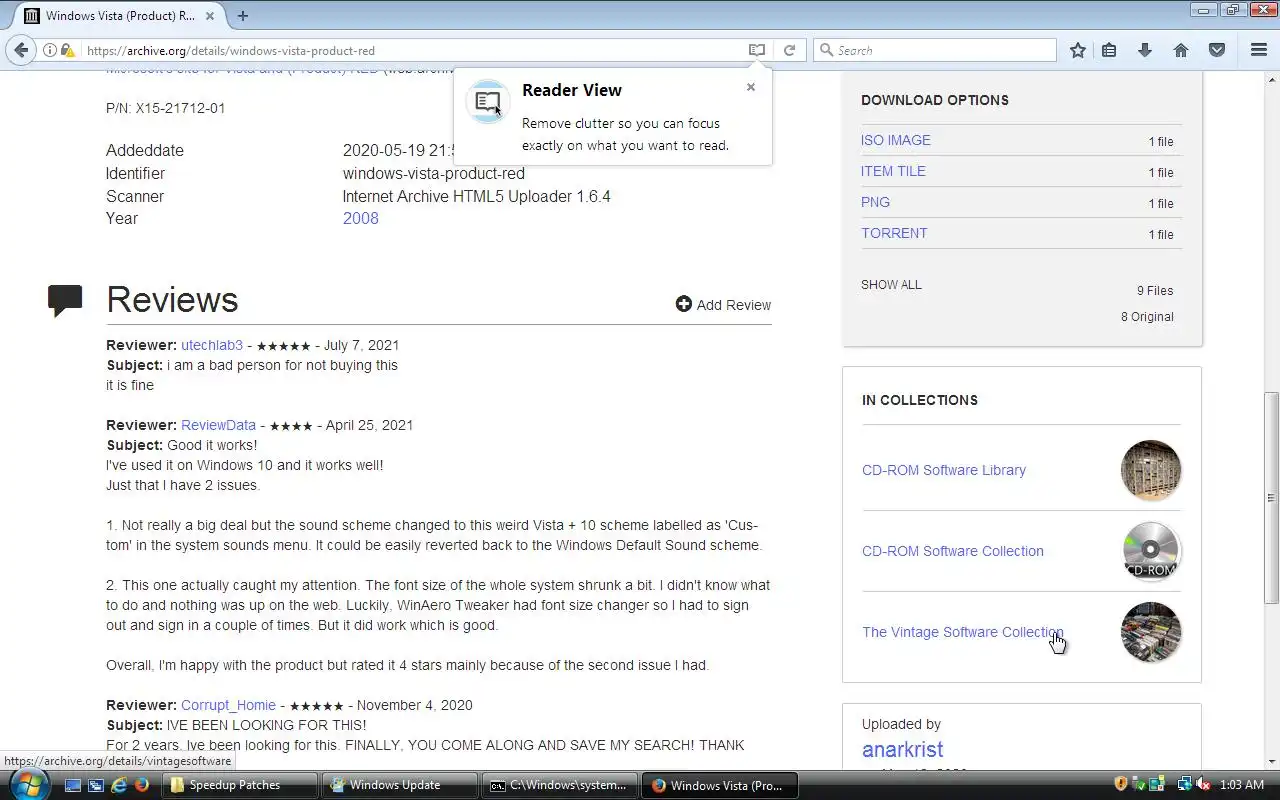Click Vintage Software Collection thumbnail image

(1151, 632)
